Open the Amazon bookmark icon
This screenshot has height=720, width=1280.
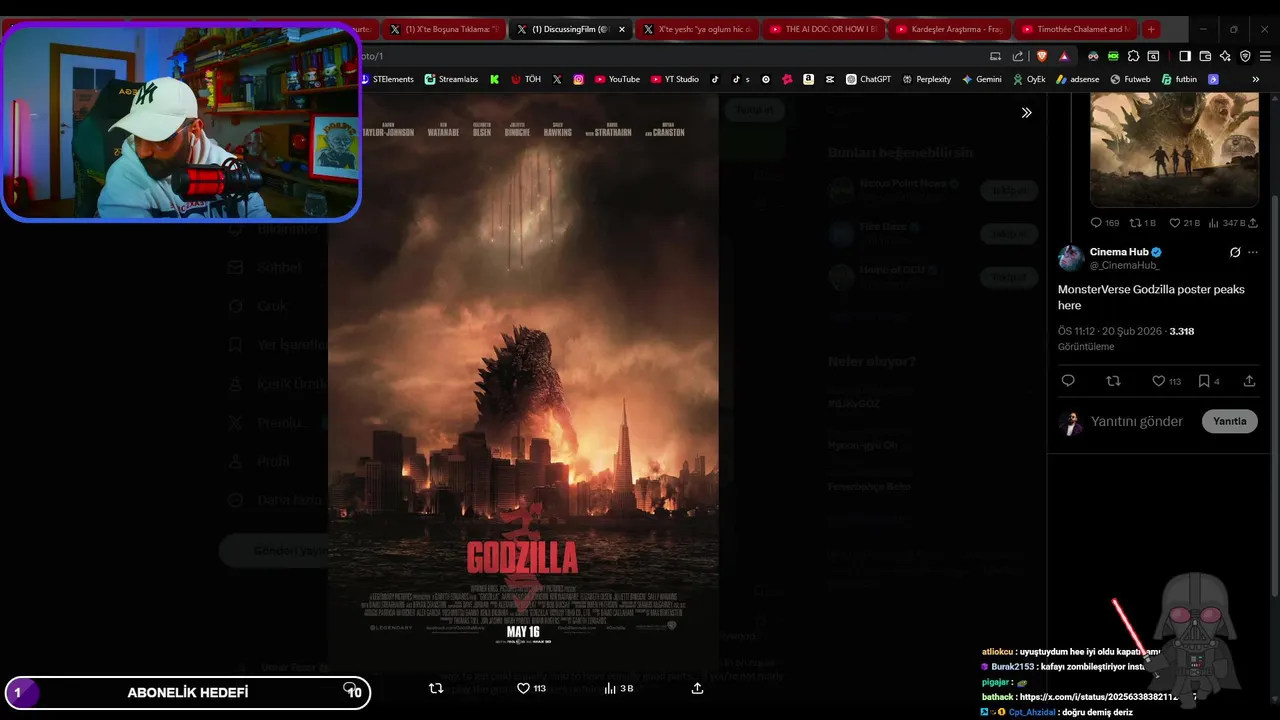pos(808,79)
